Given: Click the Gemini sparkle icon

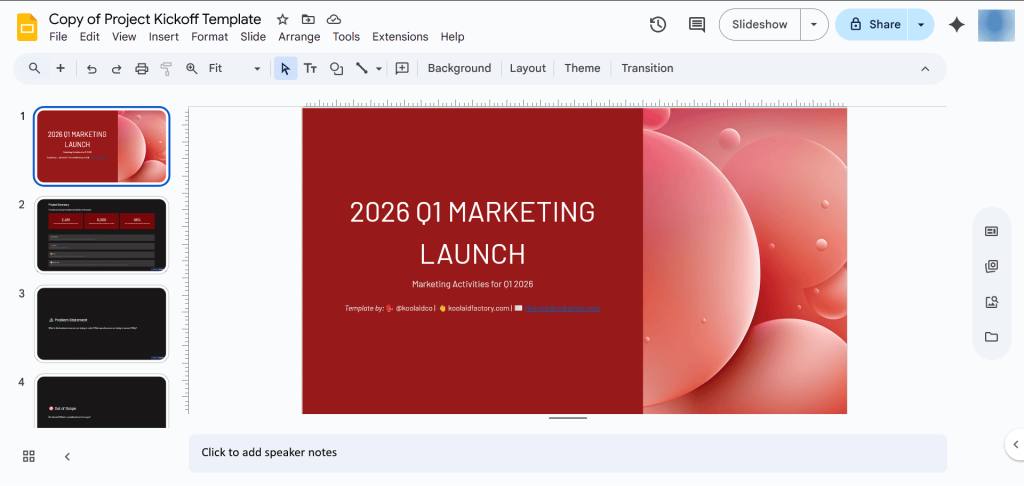Looking at the screenshot, I should 956,25.
